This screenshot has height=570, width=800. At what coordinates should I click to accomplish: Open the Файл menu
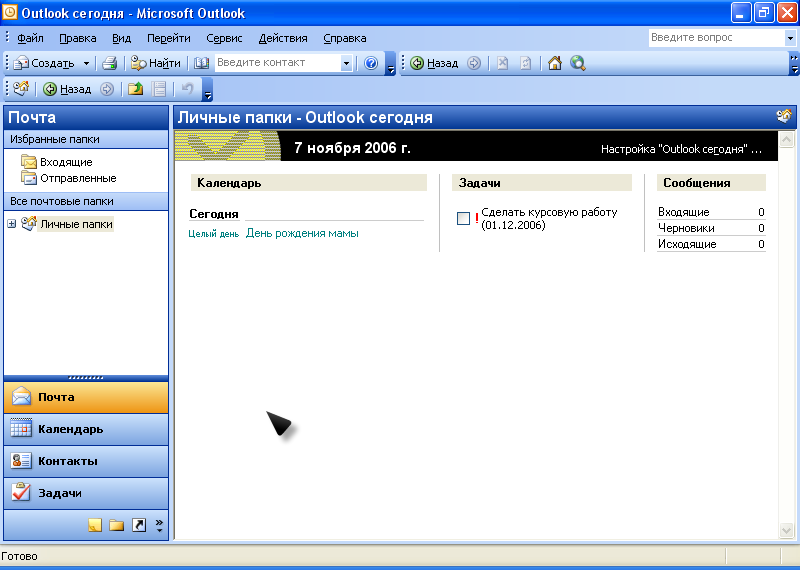pos(30,38)
